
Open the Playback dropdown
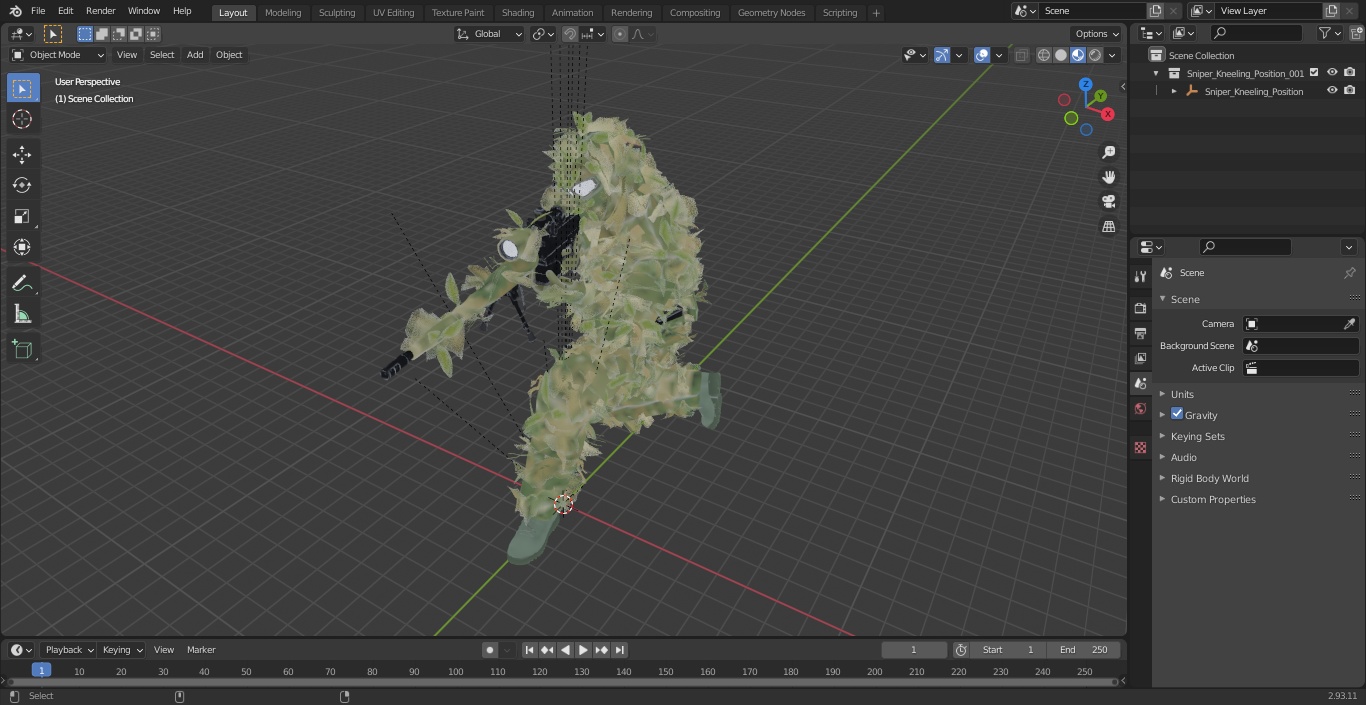(68, 650)
